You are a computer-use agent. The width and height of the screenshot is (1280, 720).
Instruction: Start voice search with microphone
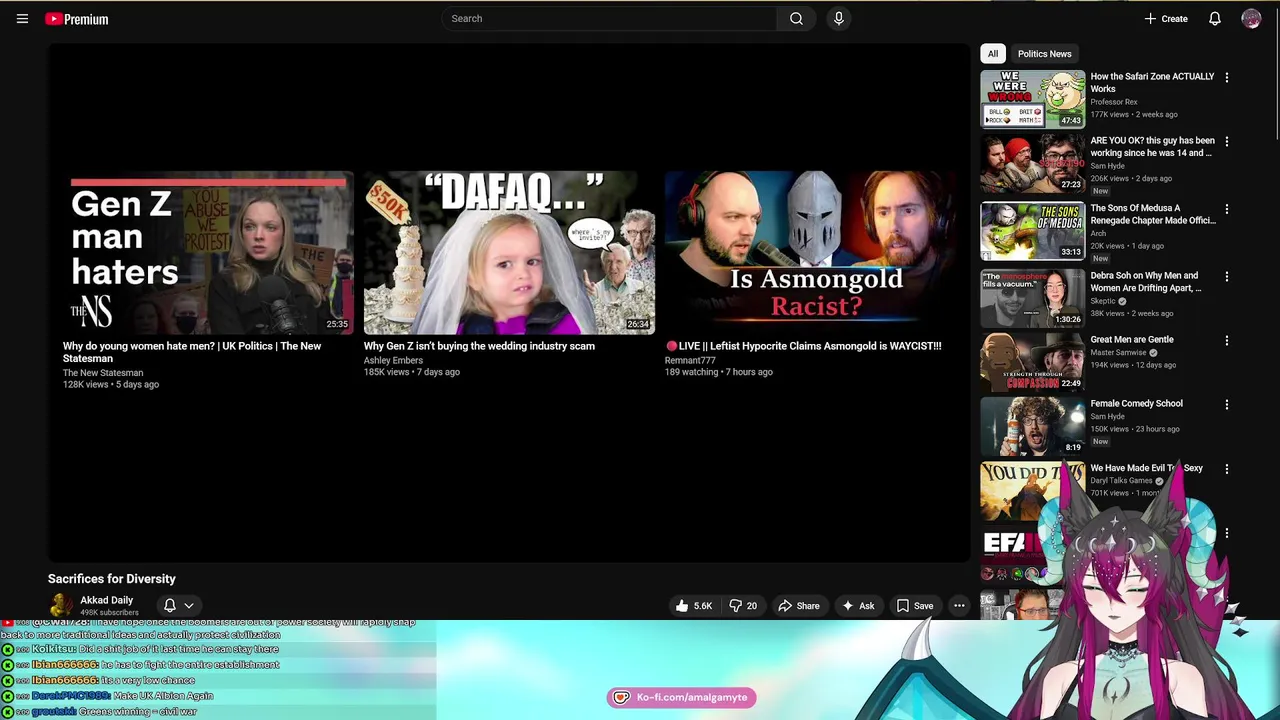click(839, 18)
